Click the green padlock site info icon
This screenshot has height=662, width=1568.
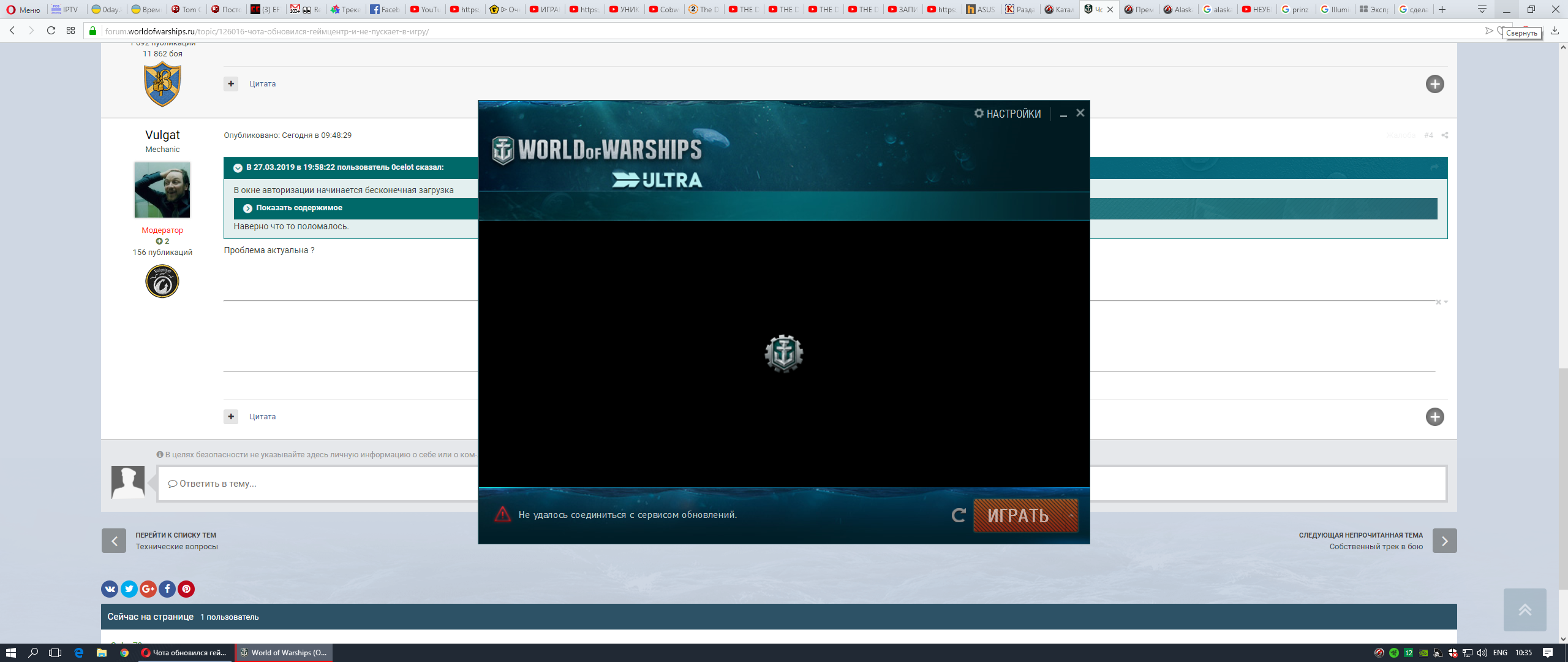tap(93, 31)
